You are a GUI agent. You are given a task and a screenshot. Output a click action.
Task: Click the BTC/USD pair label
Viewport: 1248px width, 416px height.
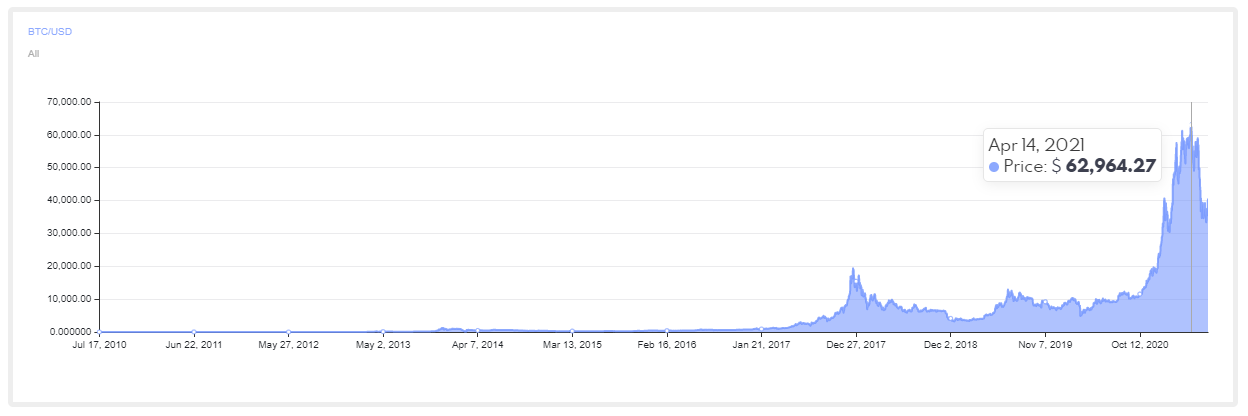point(49,32)
